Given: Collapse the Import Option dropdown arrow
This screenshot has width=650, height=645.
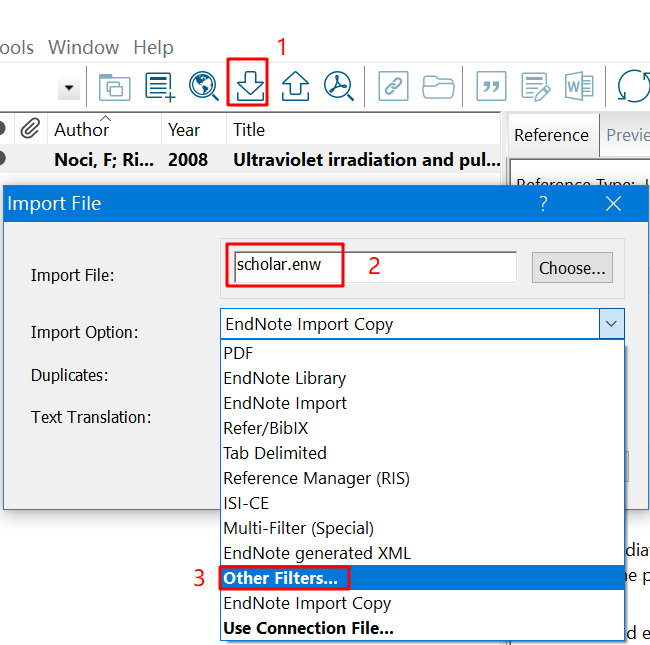Looking at the screenshot, I should (611, 324).
